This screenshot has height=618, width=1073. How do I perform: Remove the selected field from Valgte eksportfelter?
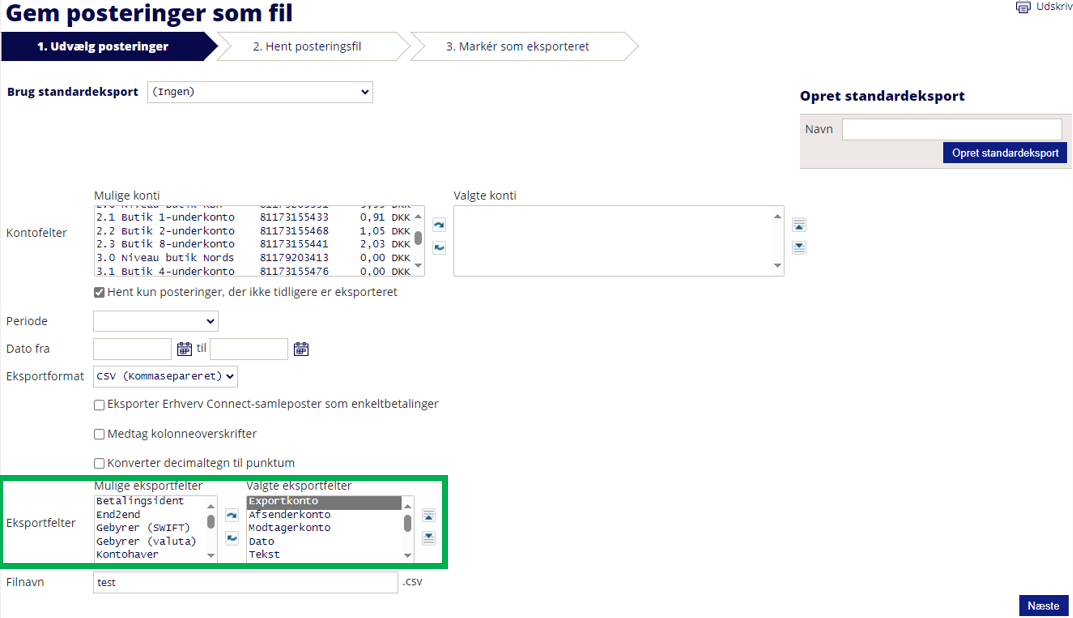click(232, 538)
